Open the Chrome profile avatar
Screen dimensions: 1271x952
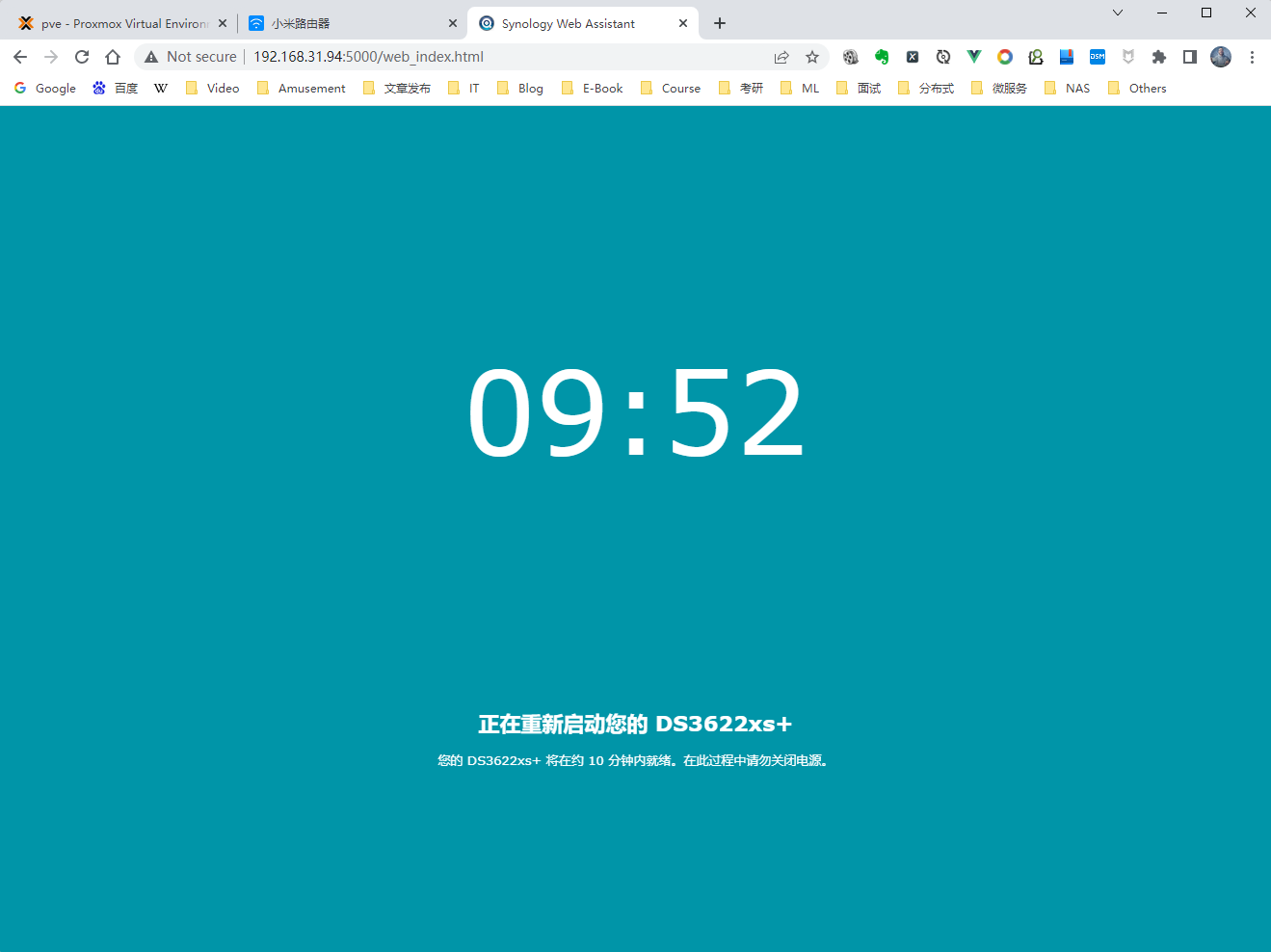click(1221, 57)
